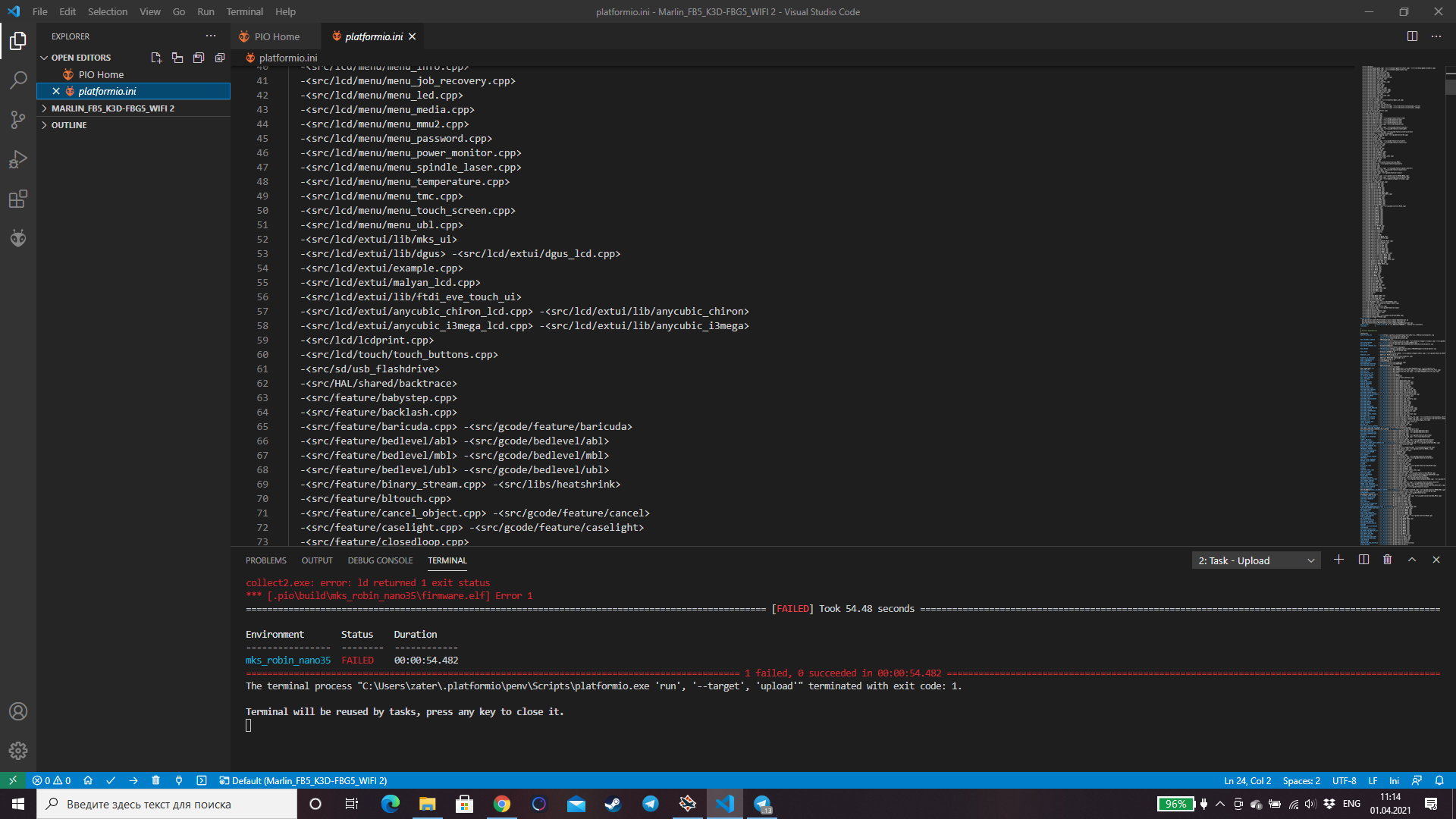Select language mode Ini in status bar

pos(1394,780)
